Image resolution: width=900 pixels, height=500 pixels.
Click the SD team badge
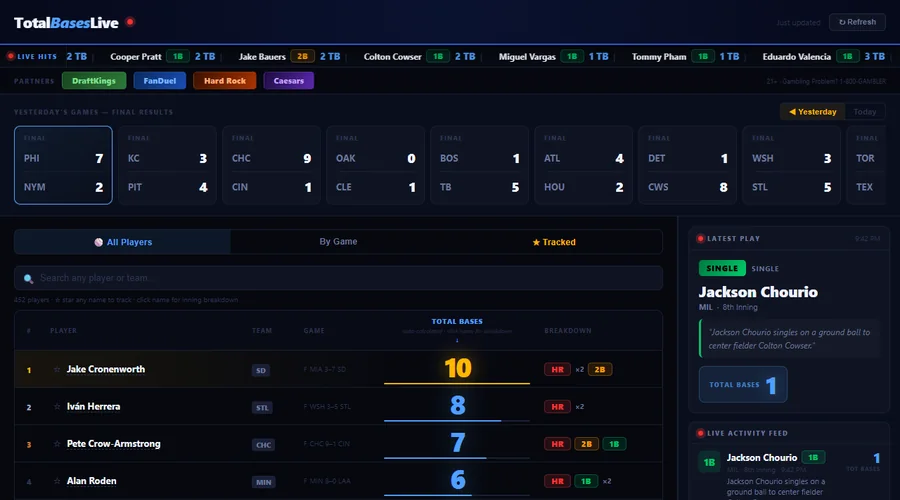coord(261,370)
